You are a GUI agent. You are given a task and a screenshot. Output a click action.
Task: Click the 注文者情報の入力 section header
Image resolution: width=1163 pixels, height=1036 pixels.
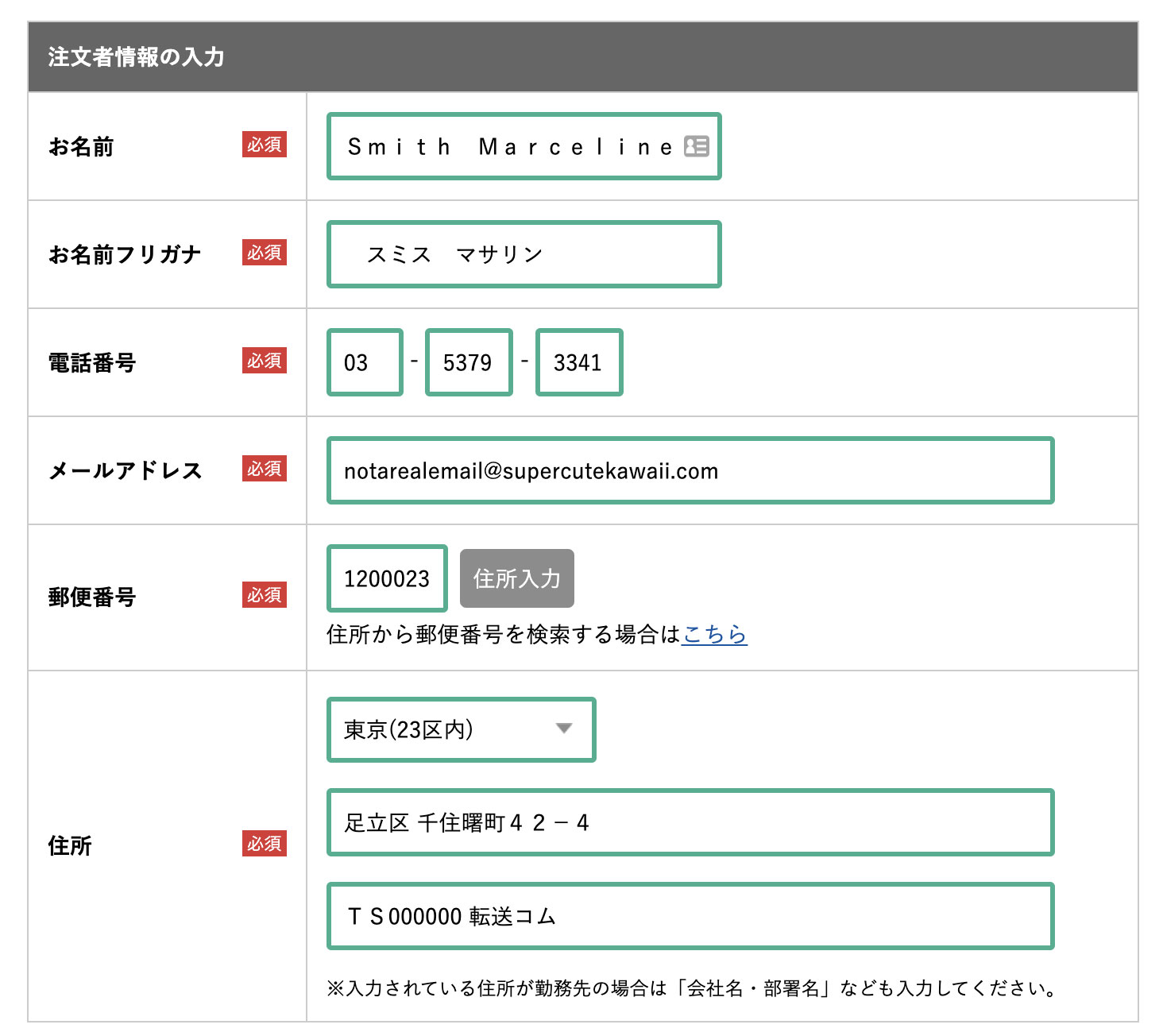(x=136, y=57)
